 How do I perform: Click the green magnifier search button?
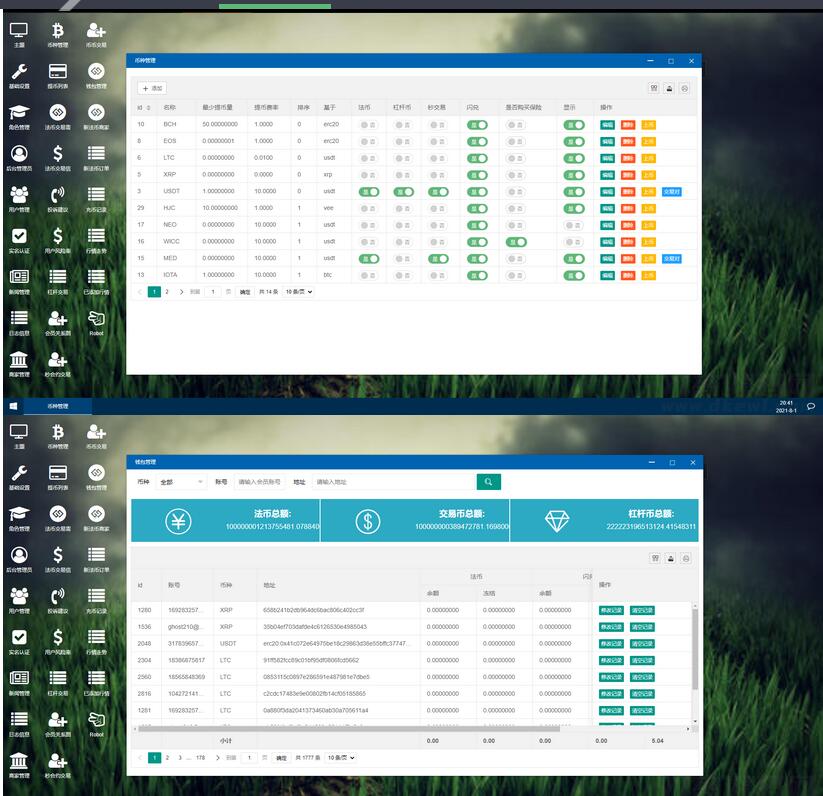click(x=488, y=482)
